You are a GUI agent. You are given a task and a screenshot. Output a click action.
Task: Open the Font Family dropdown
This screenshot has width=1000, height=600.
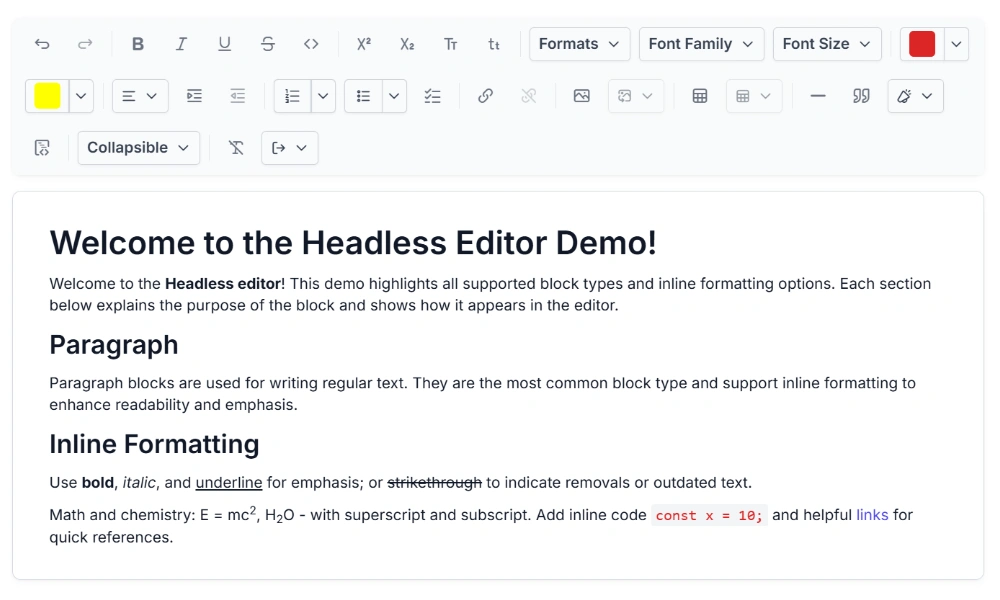(701, 44)
